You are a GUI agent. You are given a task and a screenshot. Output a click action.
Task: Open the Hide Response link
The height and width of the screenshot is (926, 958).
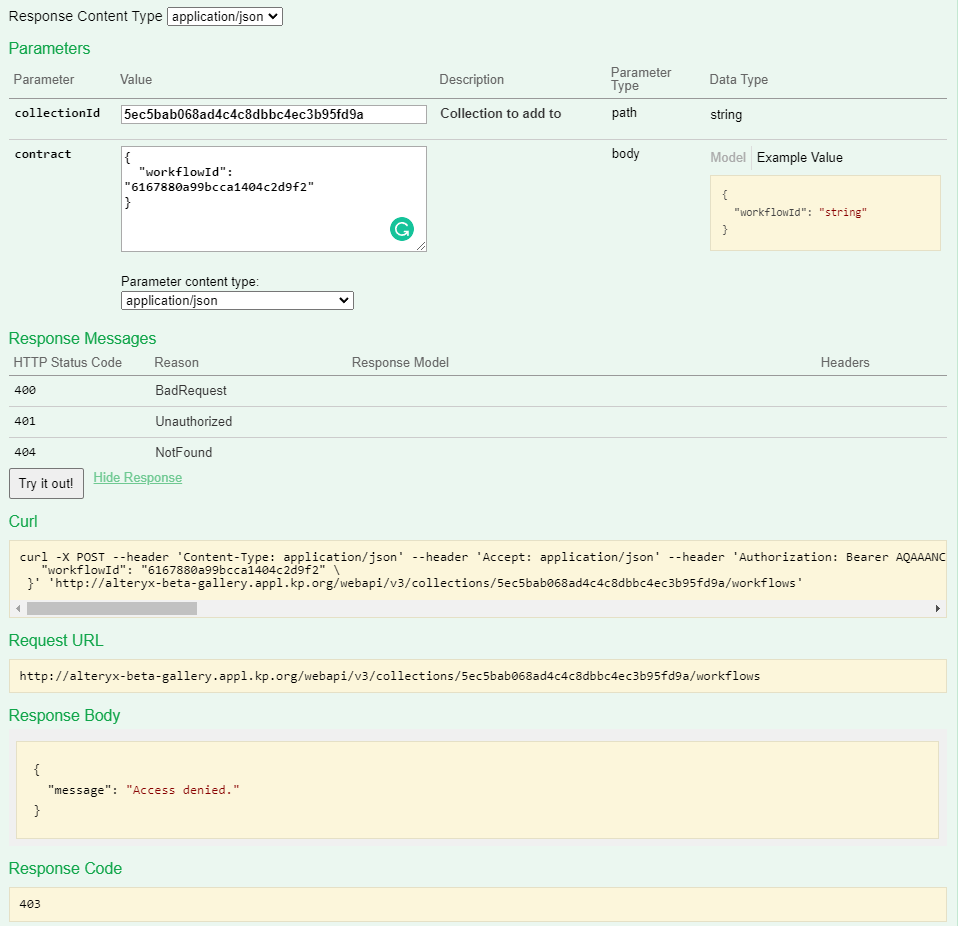coord(137,477)
